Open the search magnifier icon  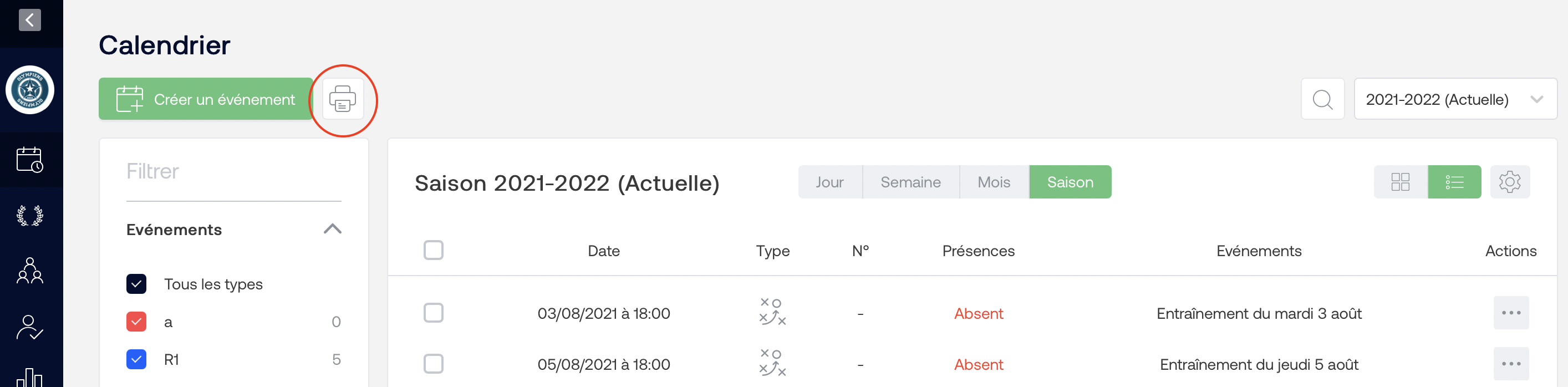tap(1322, 99)
